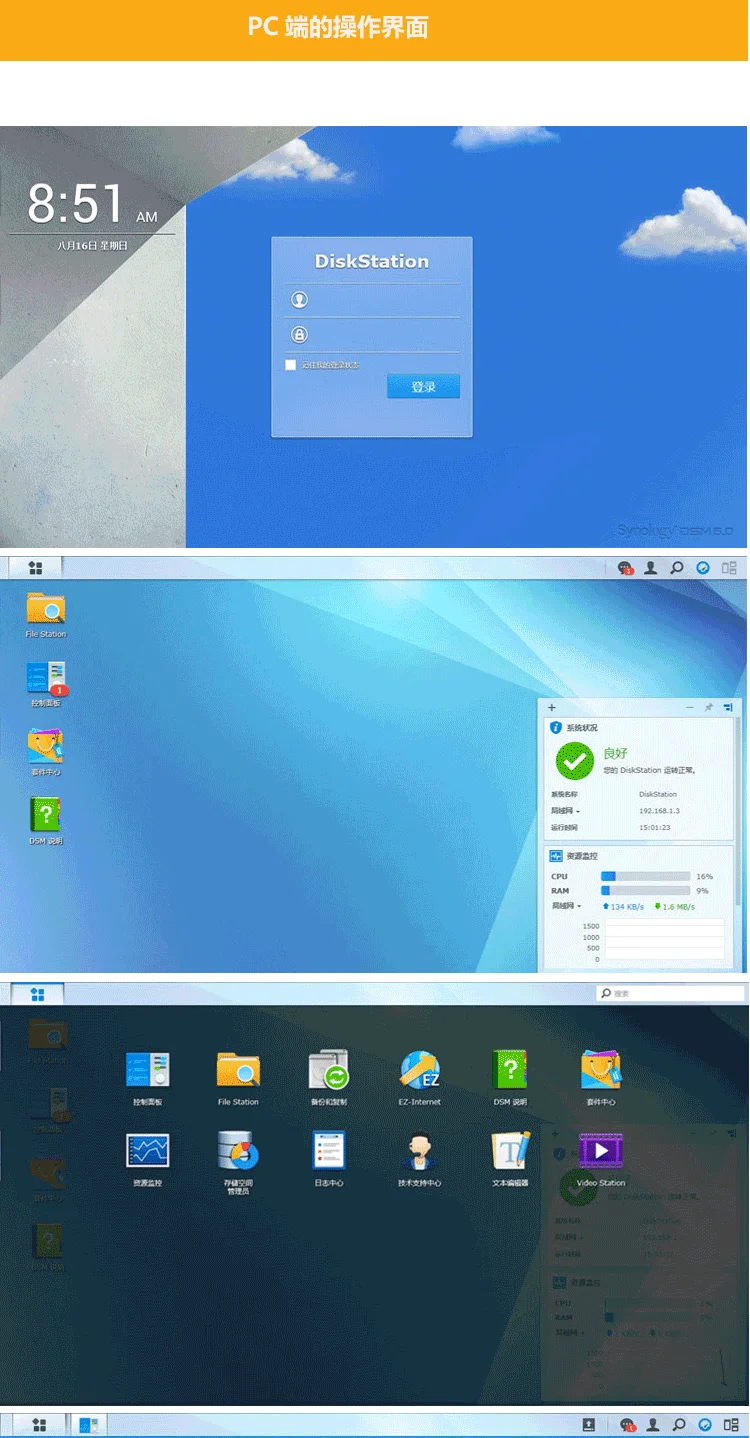
Task: Click the plus icon to add a widget
Action: tap(552, 707)
